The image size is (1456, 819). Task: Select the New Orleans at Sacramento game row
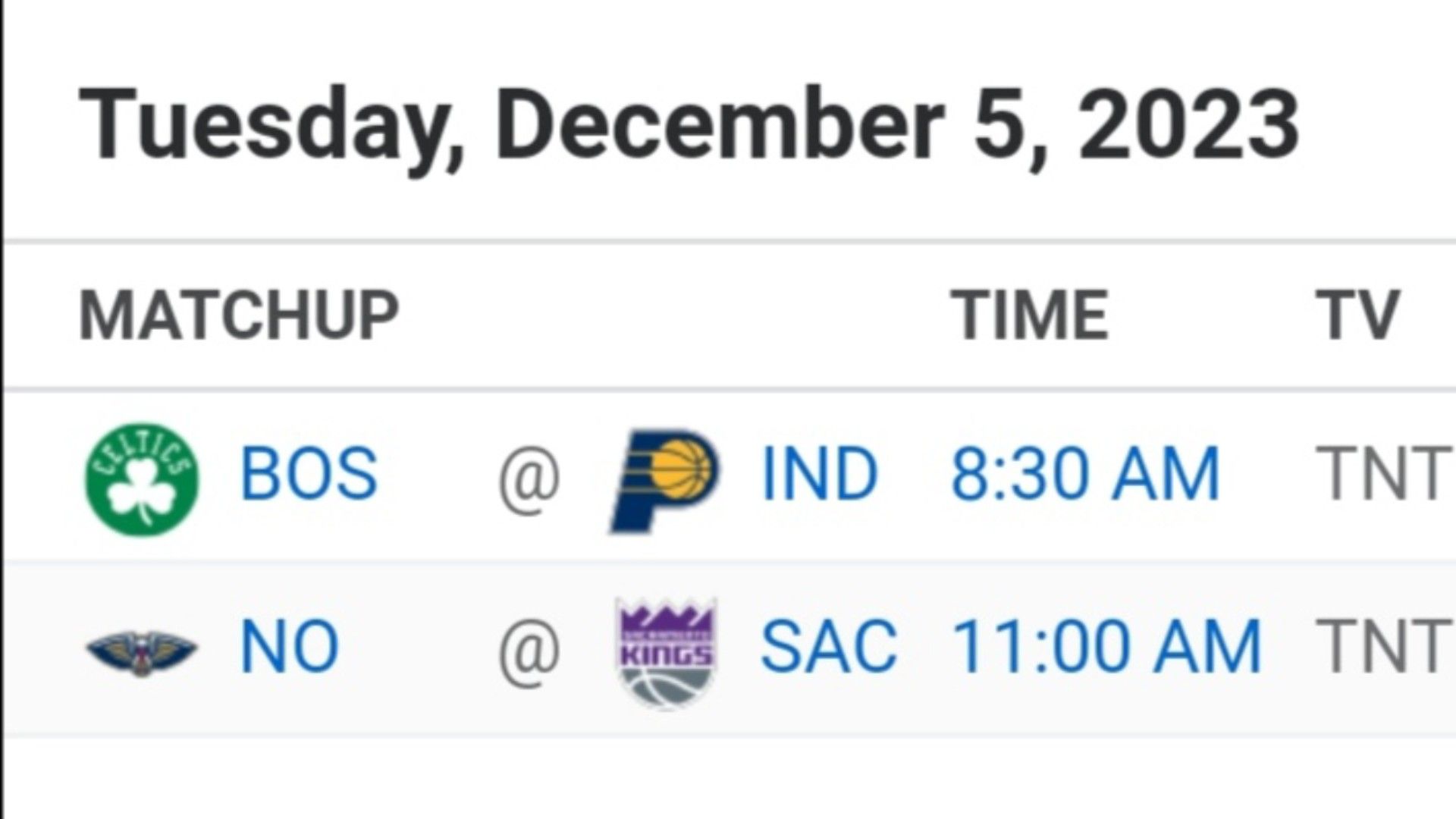730,649
